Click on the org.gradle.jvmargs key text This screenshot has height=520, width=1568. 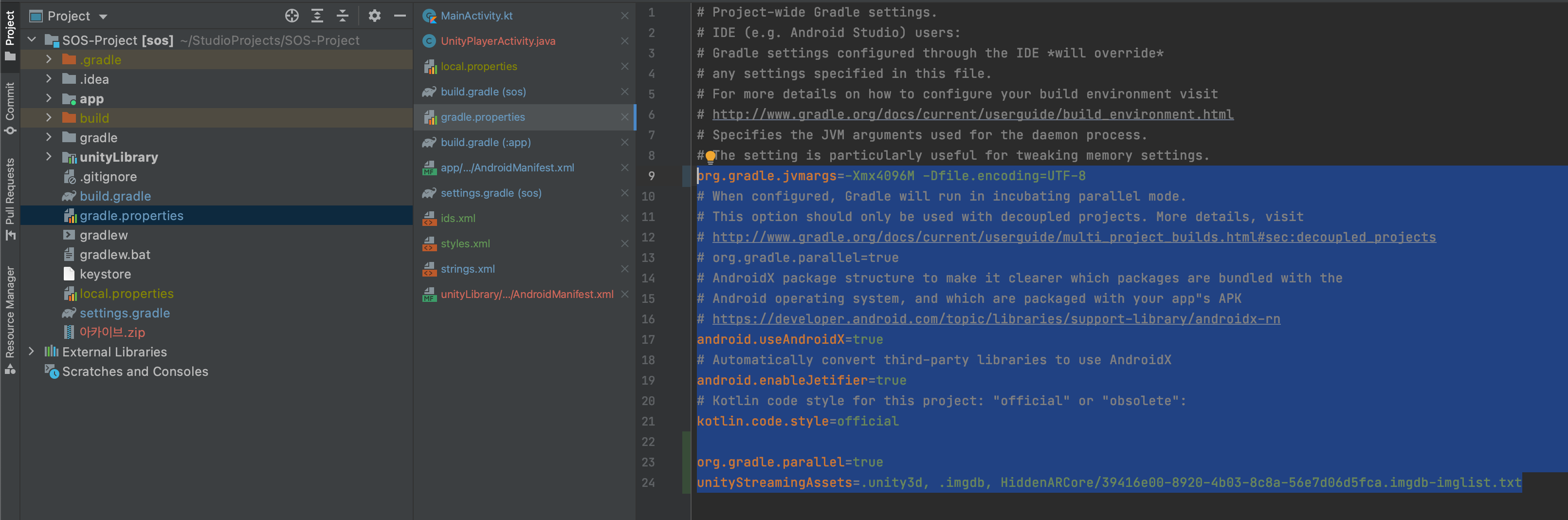[767, 176]
